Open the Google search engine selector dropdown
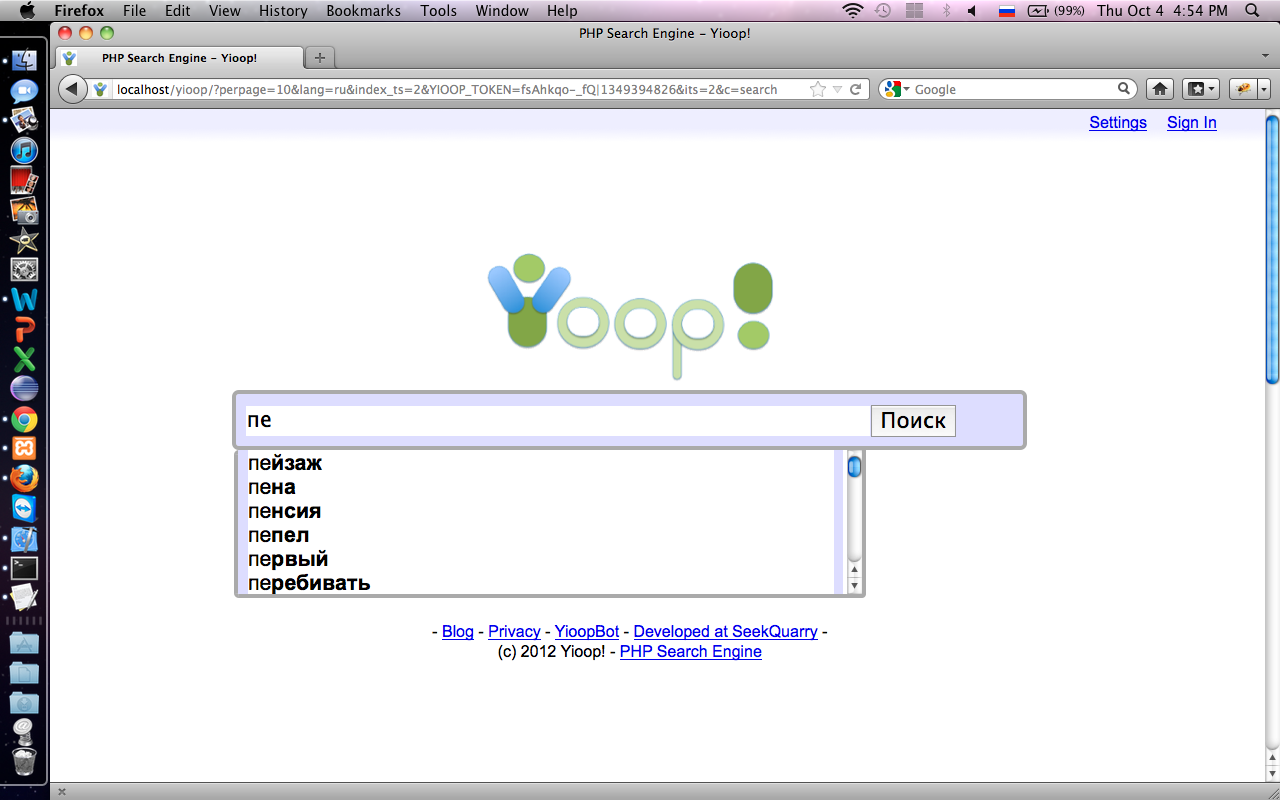 897,89
